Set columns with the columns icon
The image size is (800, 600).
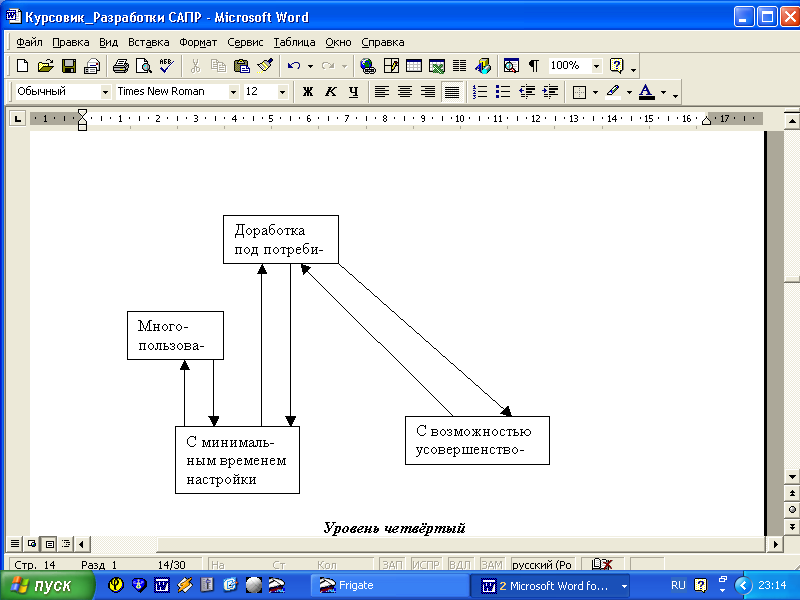point(460,66)
